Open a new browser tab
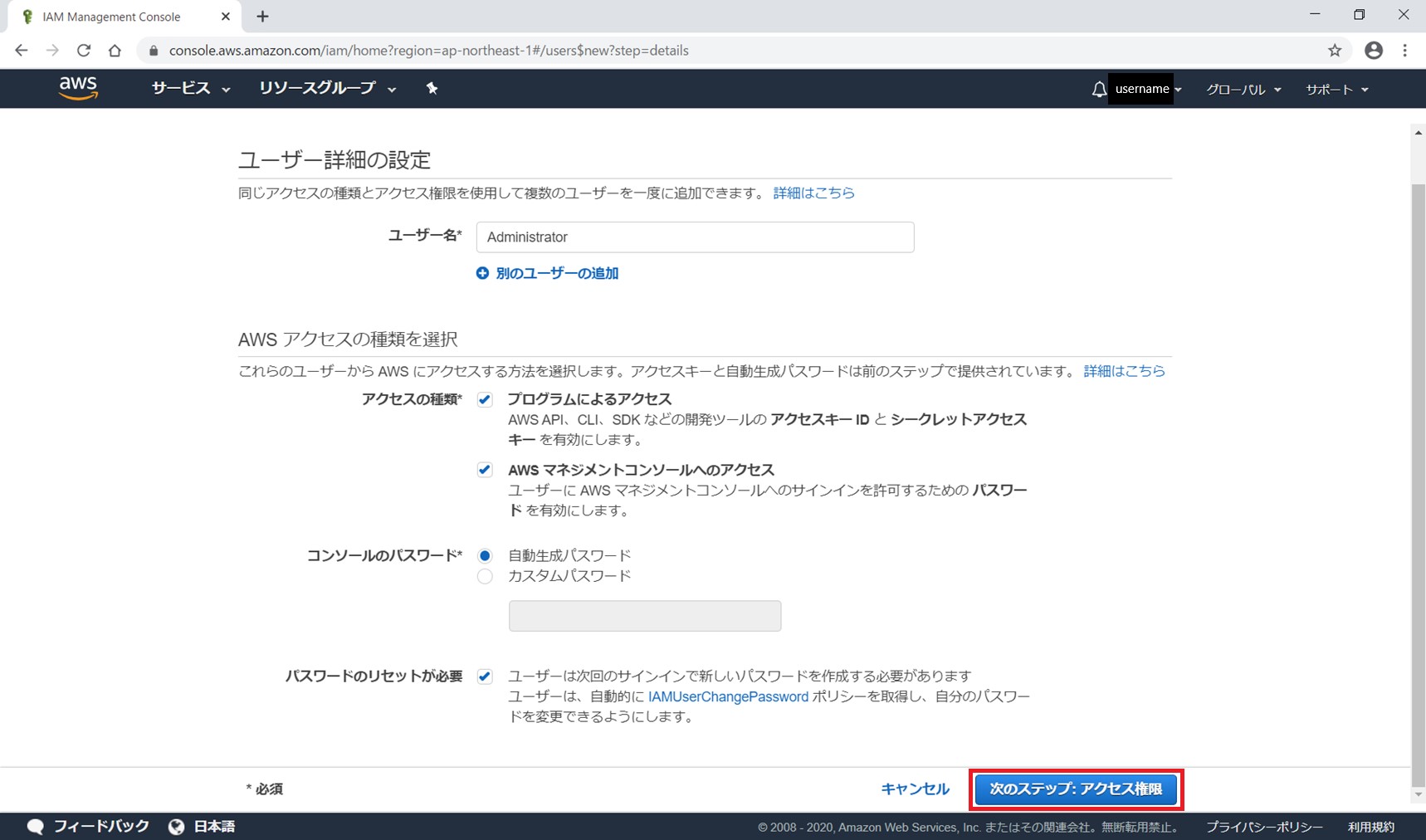The width and height of the screenshot is (1426, 840). point(262,17)
